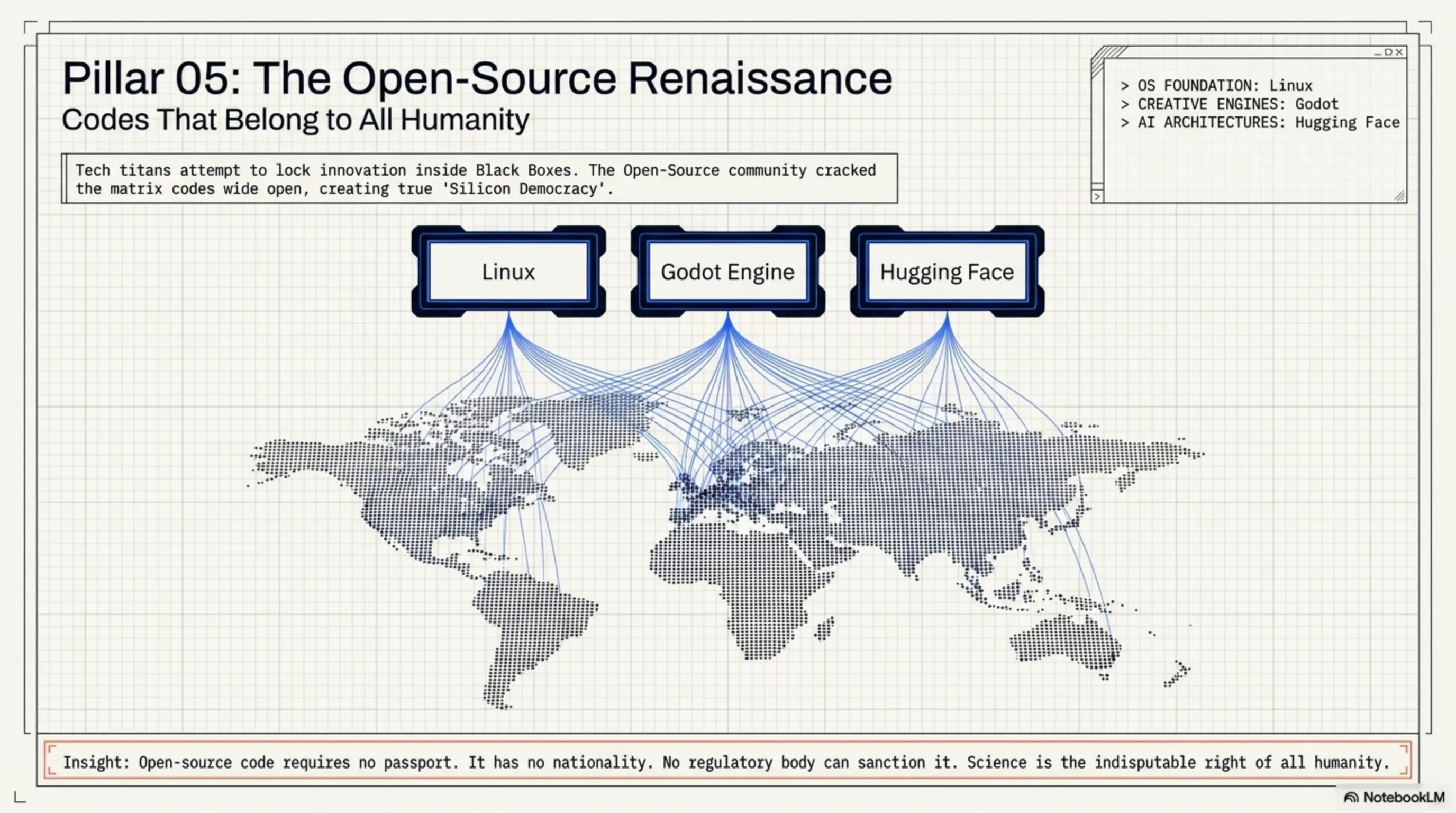
Task: Click the Linux node box
Action: coord(508,272)
